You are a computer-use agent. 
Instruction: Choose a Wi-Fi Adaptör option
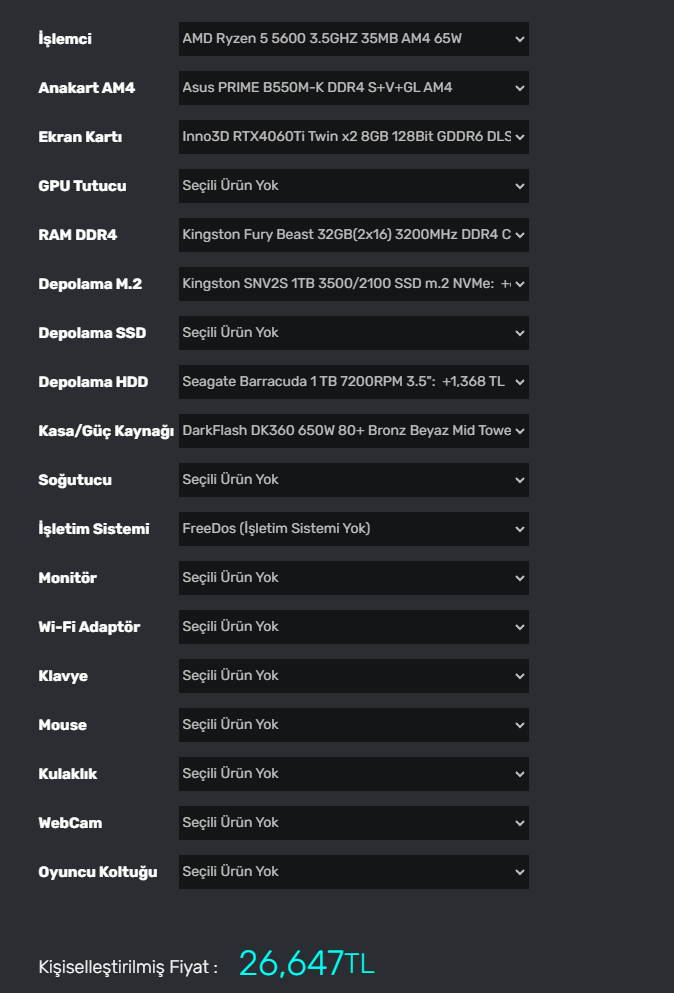click(x=353, y=627)
